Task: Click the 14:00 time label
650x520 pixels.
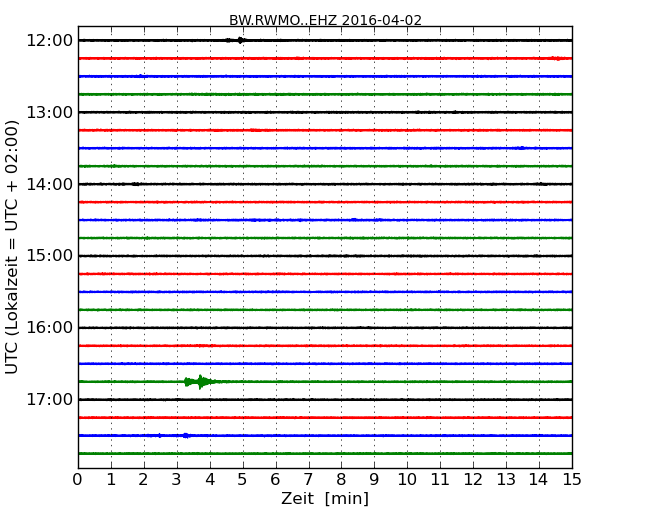Action: click(x=50, y=184)
